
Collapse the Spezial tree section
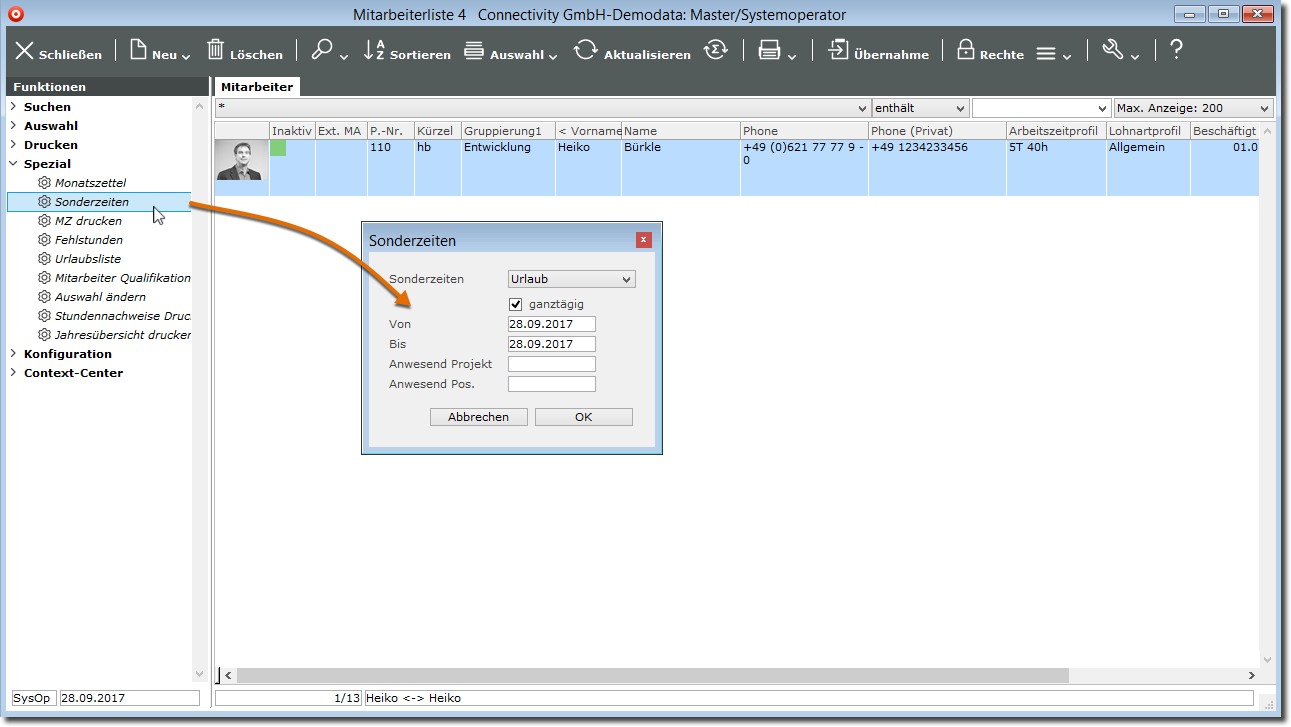[13, 164]
